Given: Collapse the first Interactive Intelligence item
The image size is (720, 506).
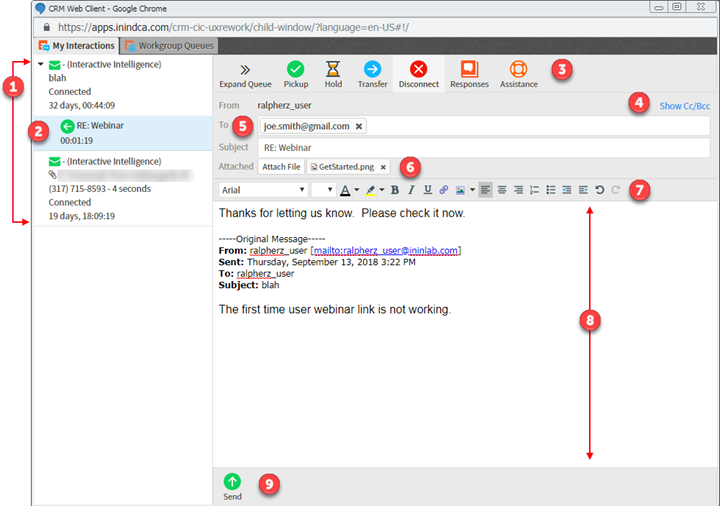Looking at the screenshot, I should click(39, 65).
